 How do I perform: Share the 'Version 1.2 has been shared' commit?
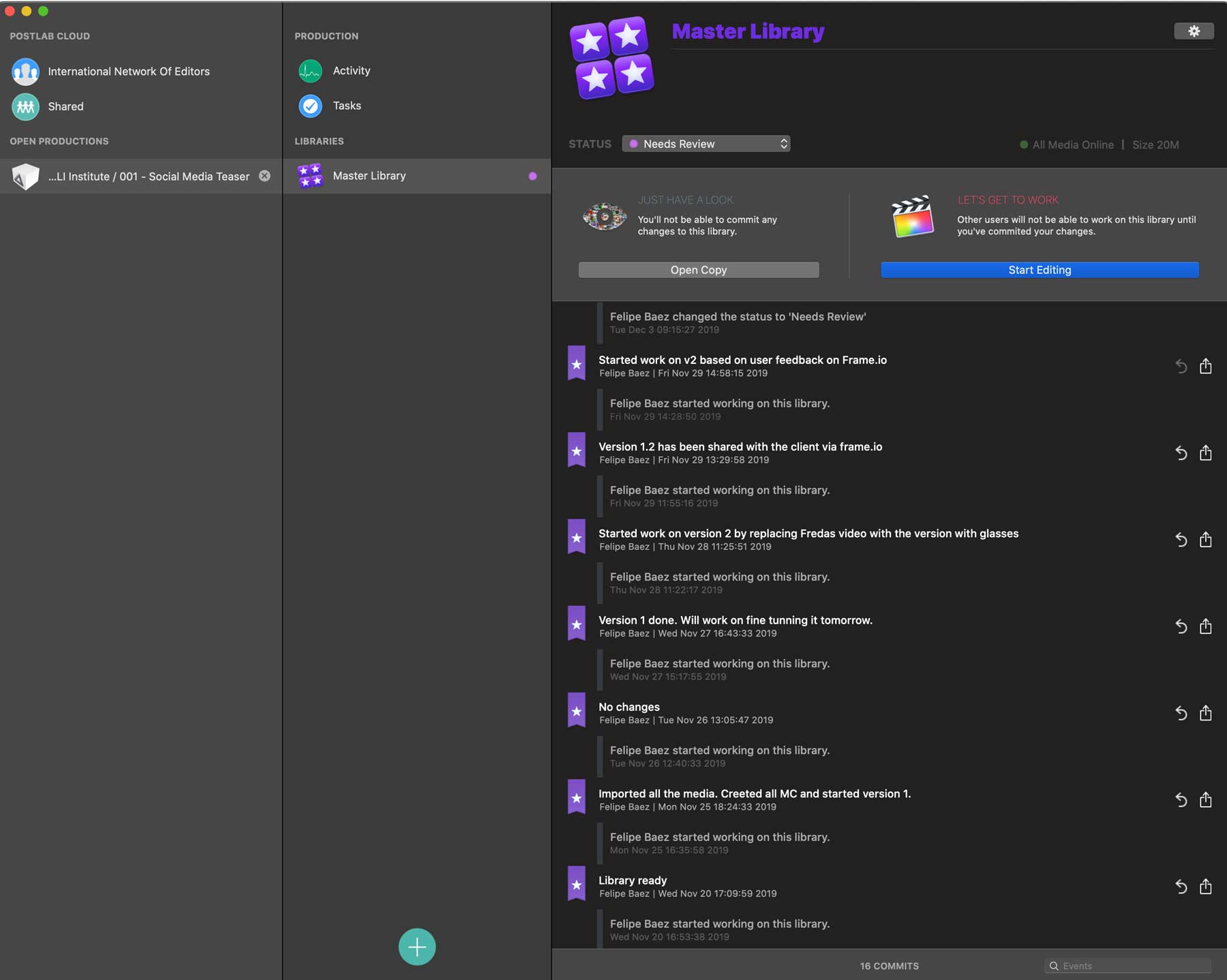1205,453
